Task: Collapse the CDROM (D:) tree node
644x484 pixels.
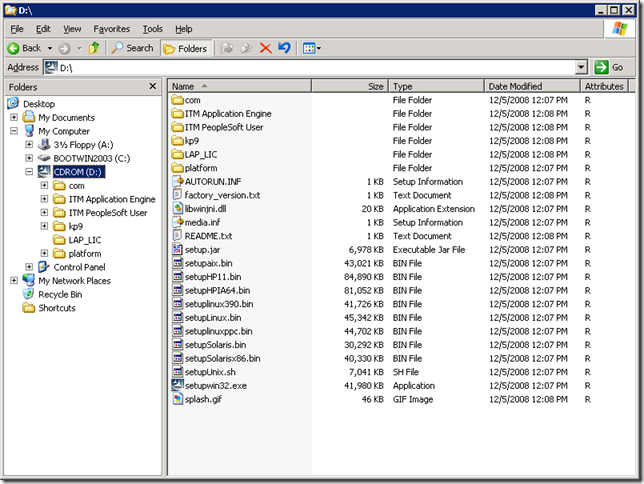Action: pos(29,172)
